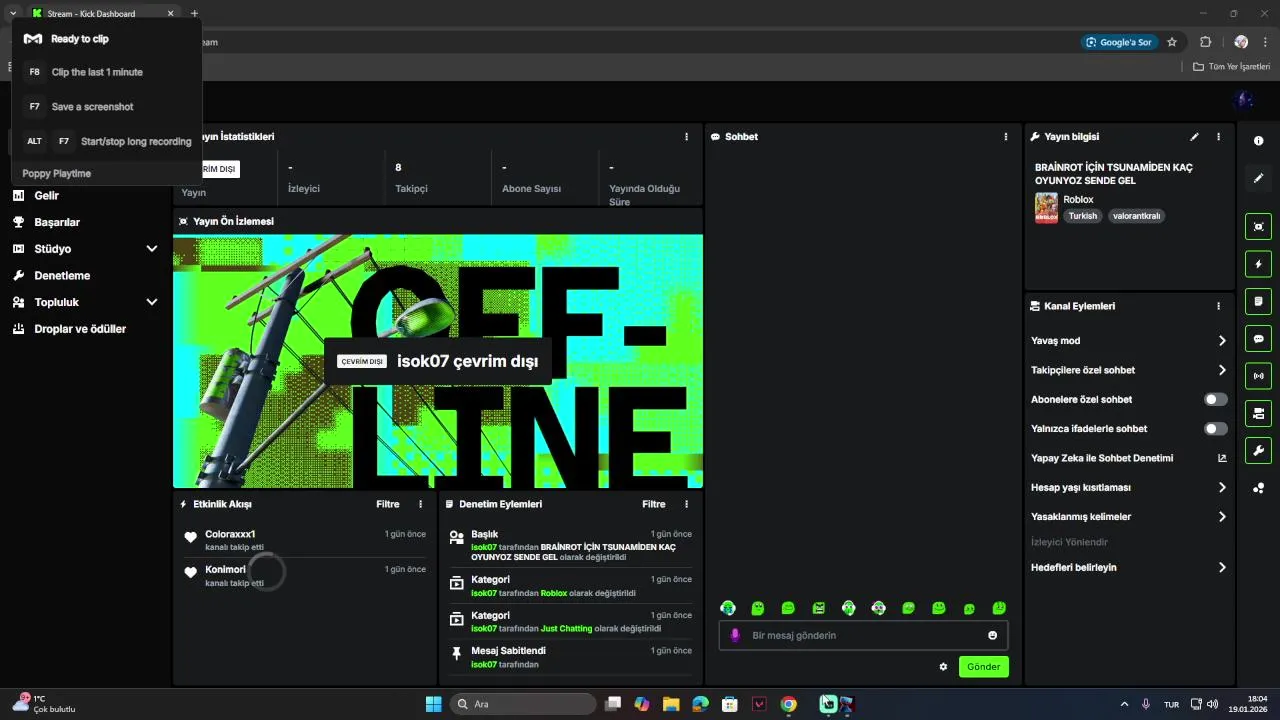Select Clip the last 1 minute

point(97,72)
